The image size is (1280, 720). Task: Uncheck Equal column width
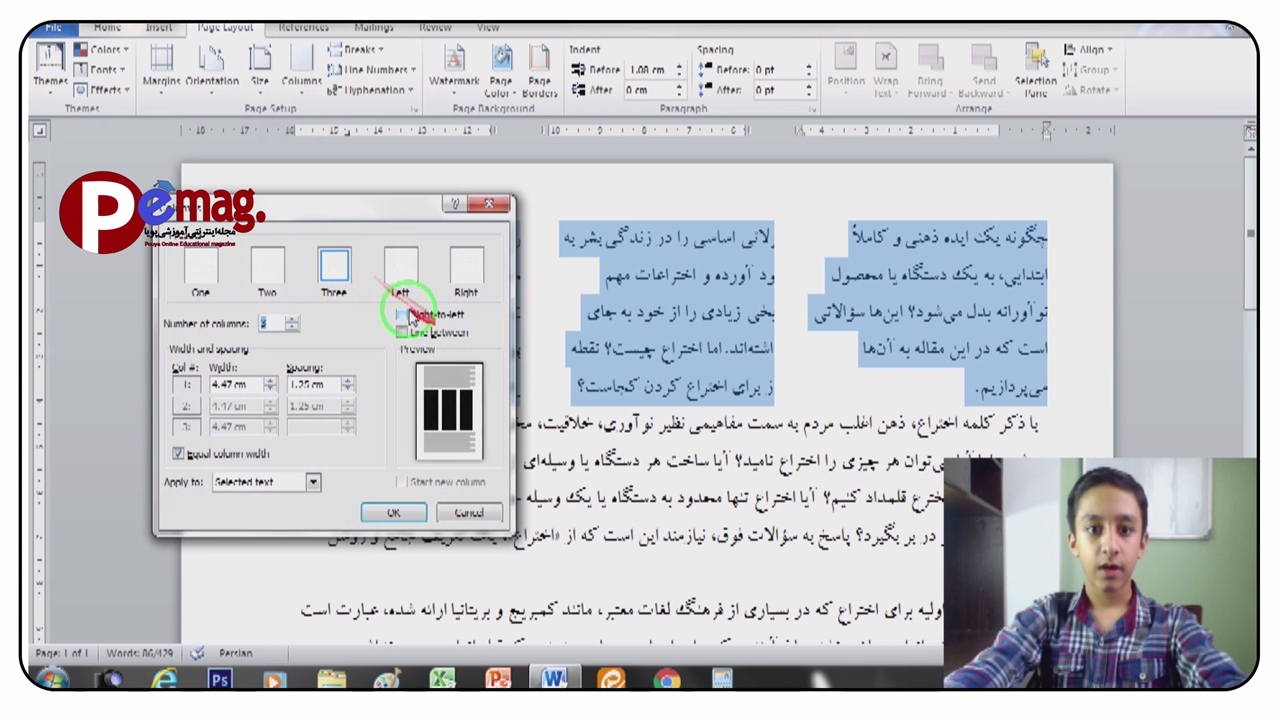pos(178,454)
